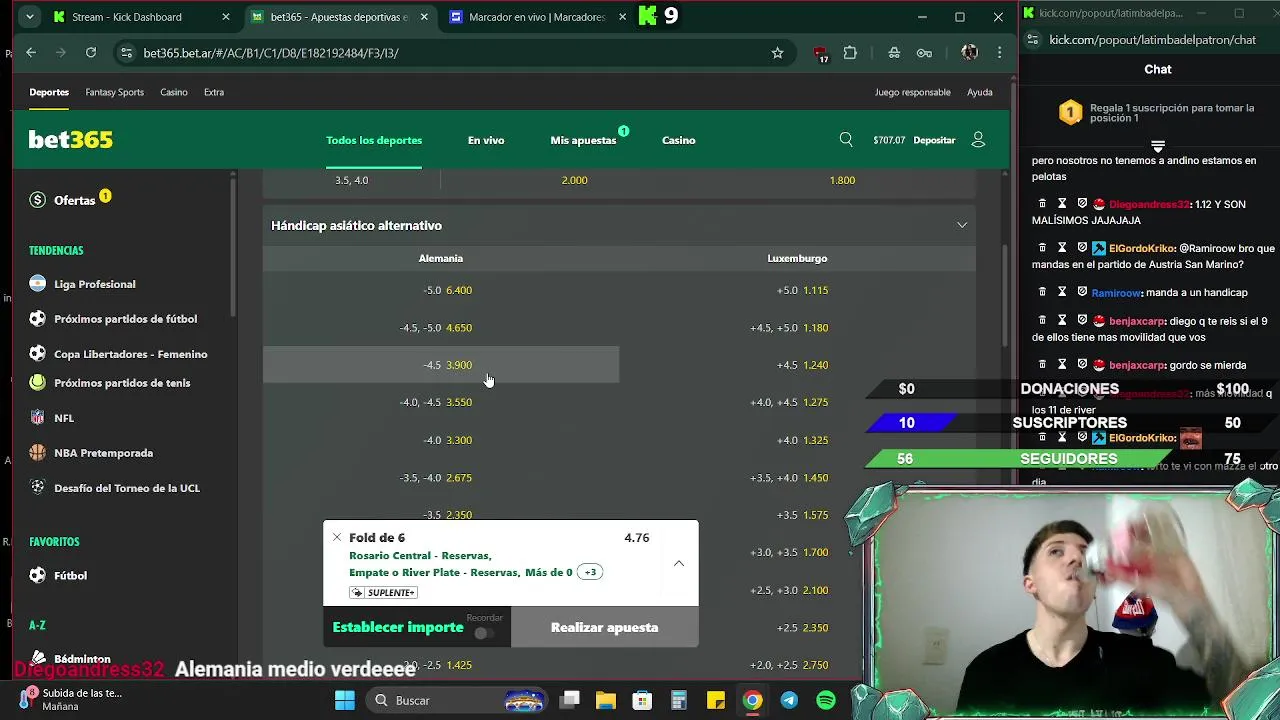
Task: Collapse the bet slip with the chevron
Action: [679, 563]
